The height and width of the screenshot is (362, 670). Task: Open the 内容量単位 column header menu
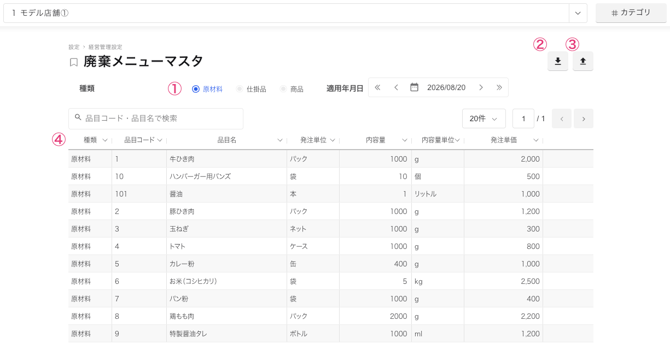click(457, 140)
